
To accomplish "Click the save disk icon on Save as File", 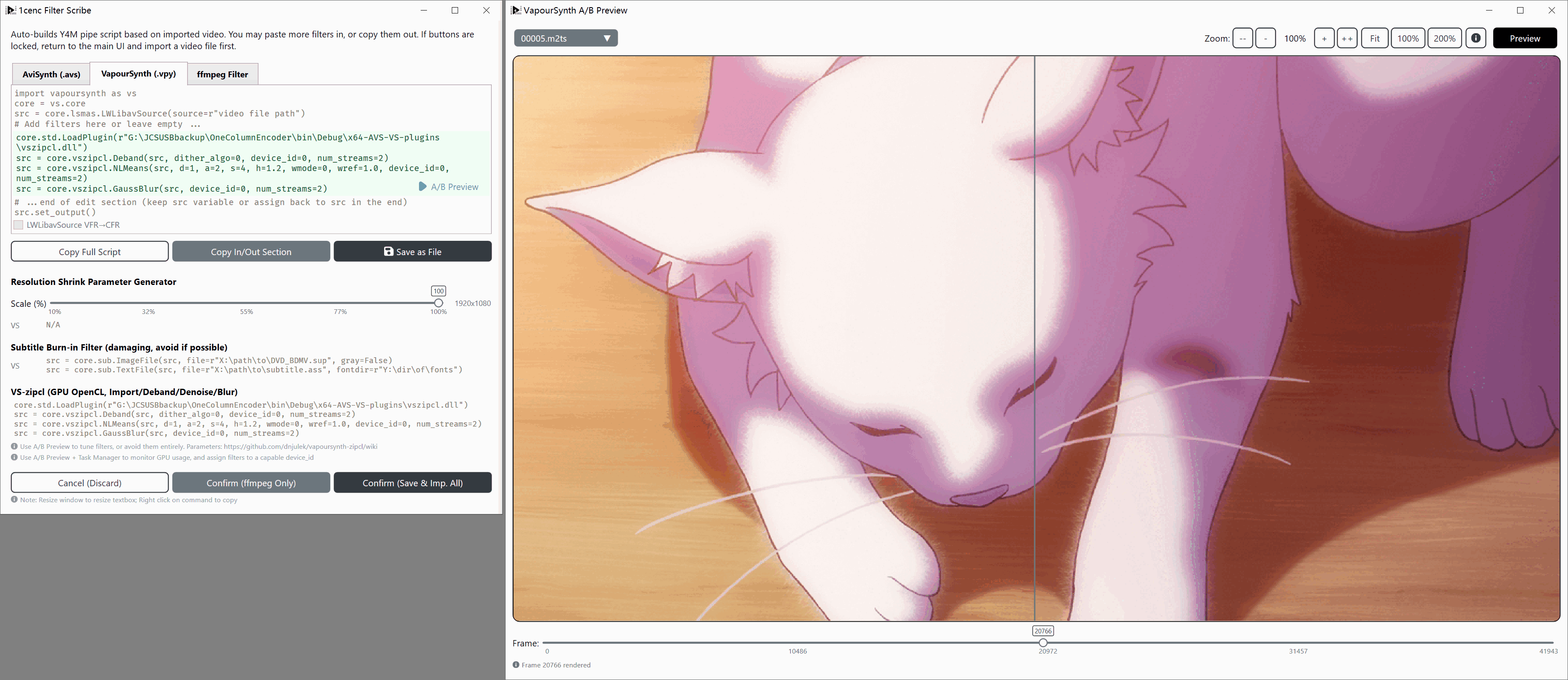I will point(388,251).
